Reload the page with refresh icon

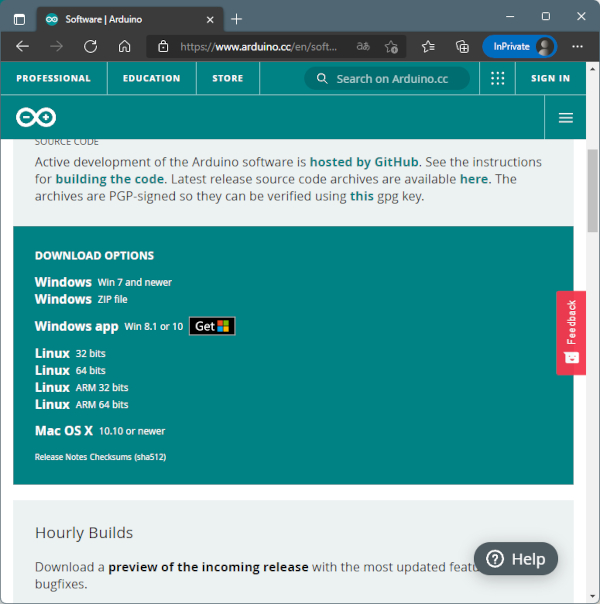click(91, 47)
